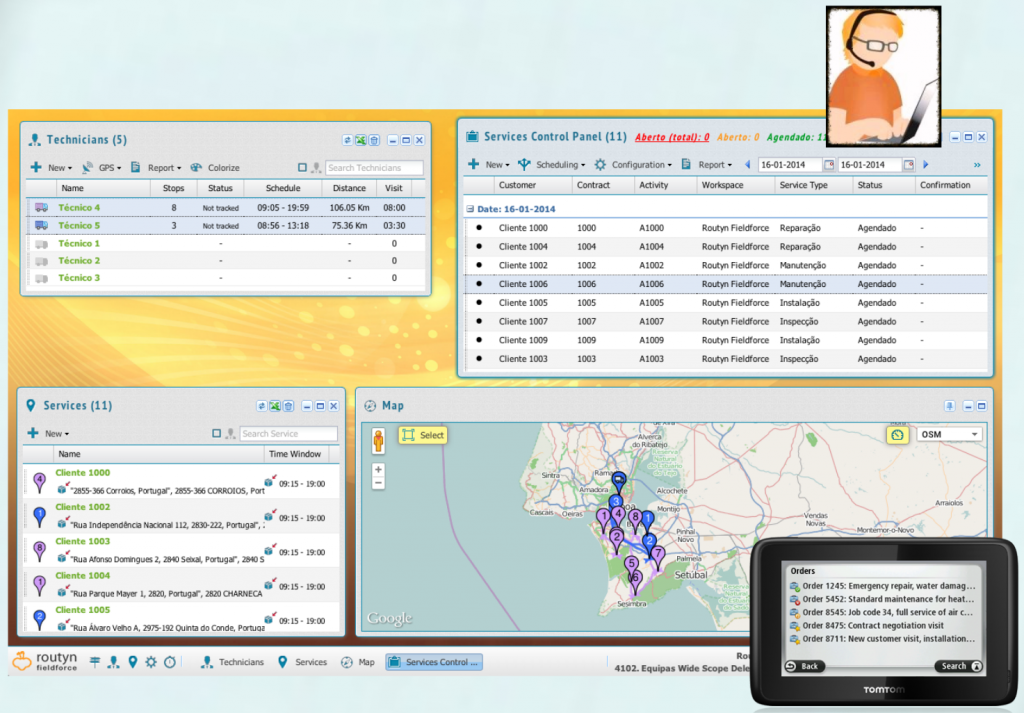Switch to the Services Control taskbar tab

[x=434, y=662]
